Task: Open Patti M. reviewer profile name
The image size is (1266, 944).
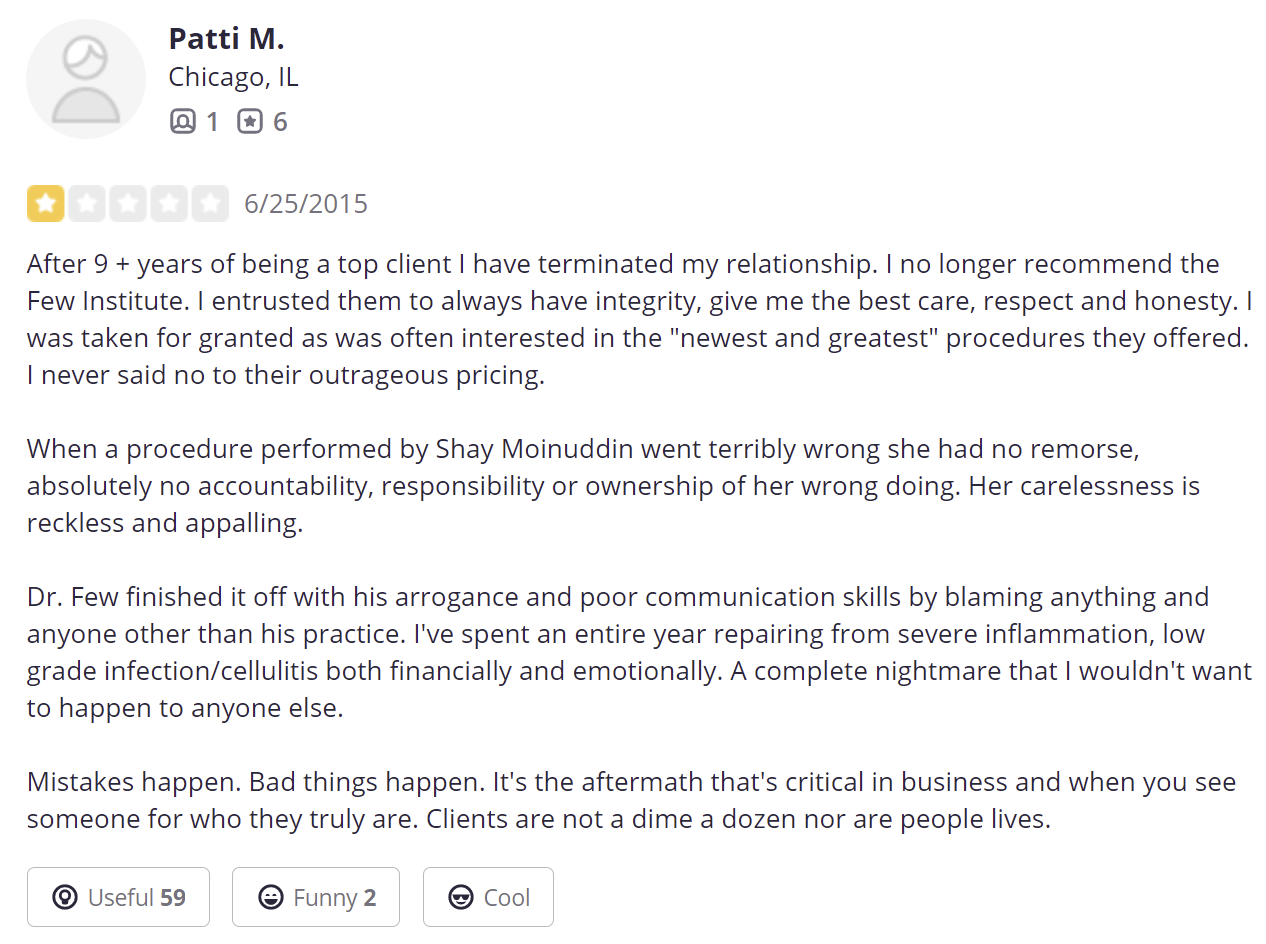Action: 226,38
